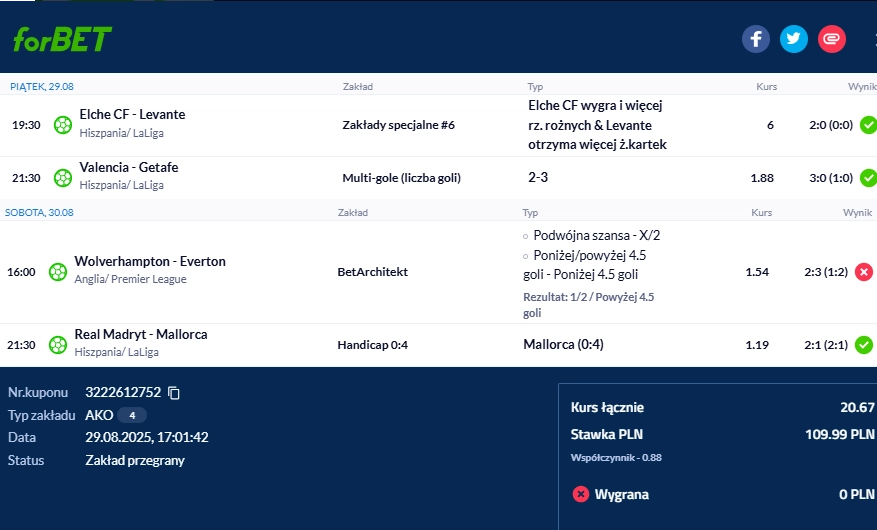
Task: Click PIĄTEK, 29.08 date header
Action: 42,87
